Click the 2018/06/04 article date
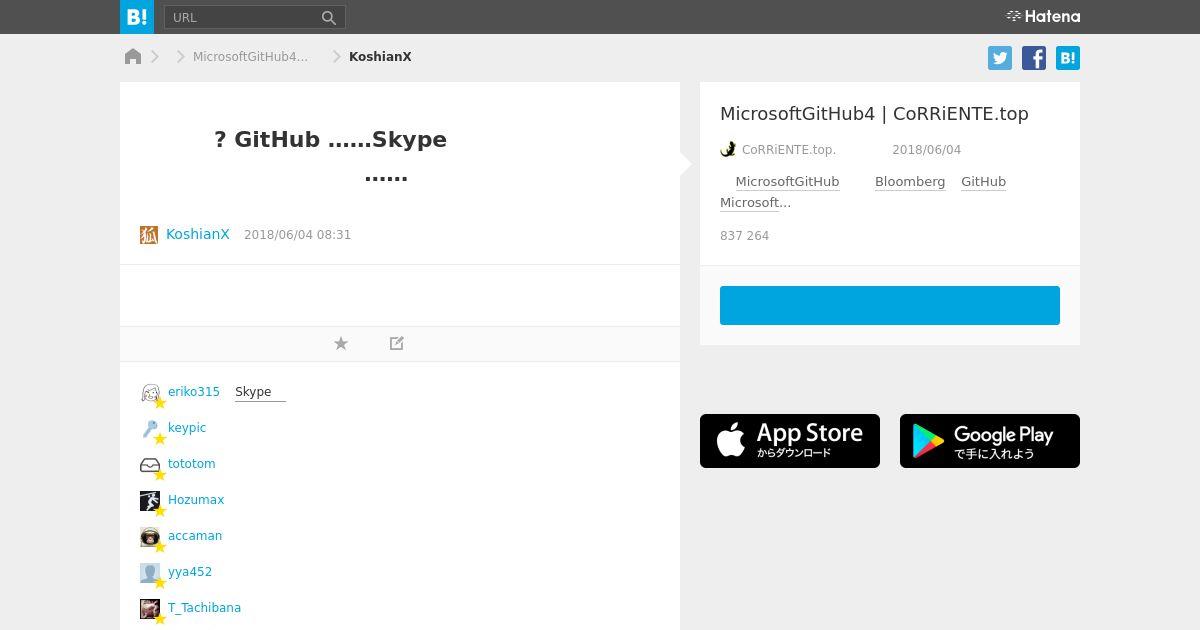 [926, 150]
